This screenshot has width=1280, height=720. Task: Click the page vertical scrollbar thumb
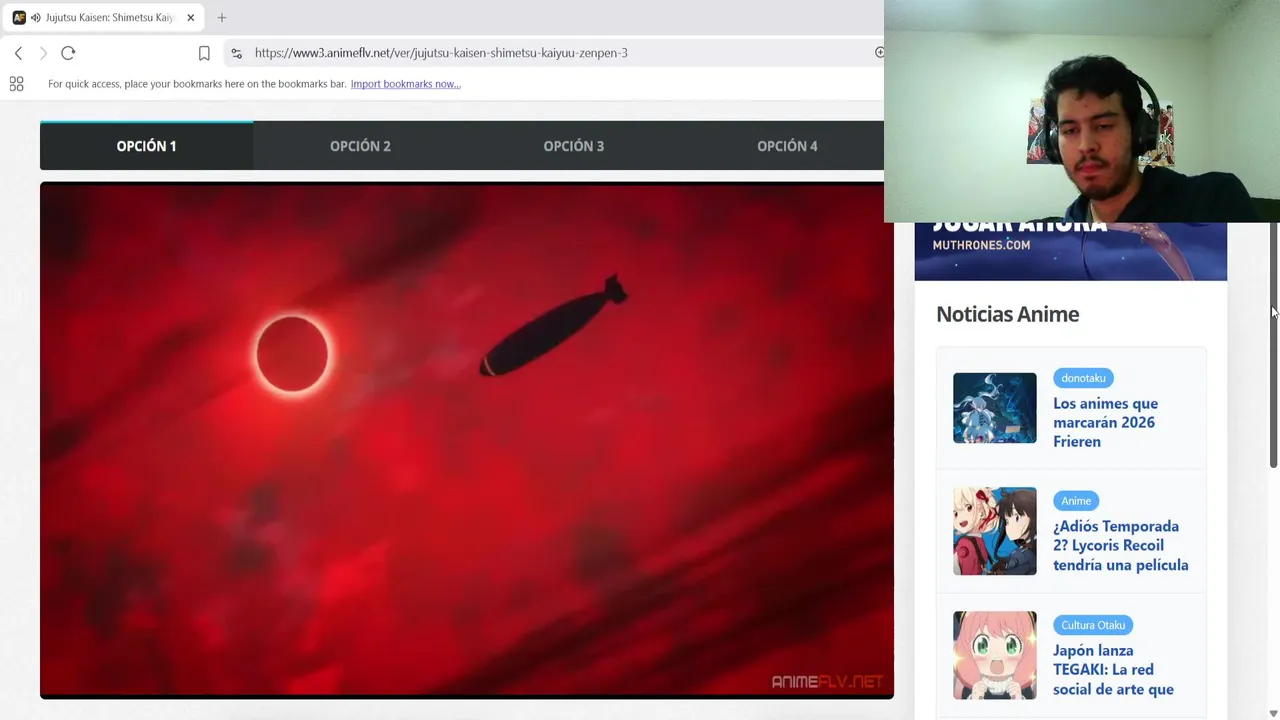1273,345
